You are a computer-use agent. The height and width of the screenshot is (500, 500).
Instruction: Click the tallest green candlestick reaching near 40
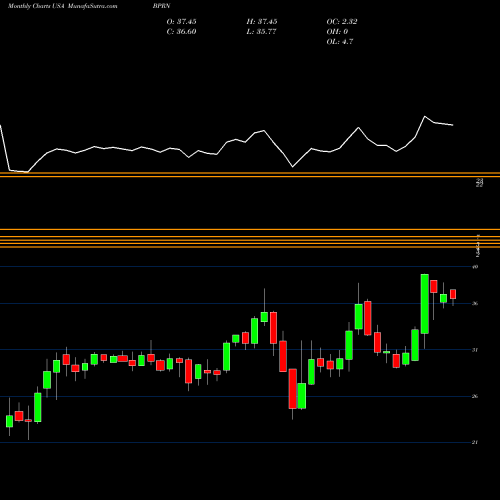pyautogui.click(x=425, y=304)
